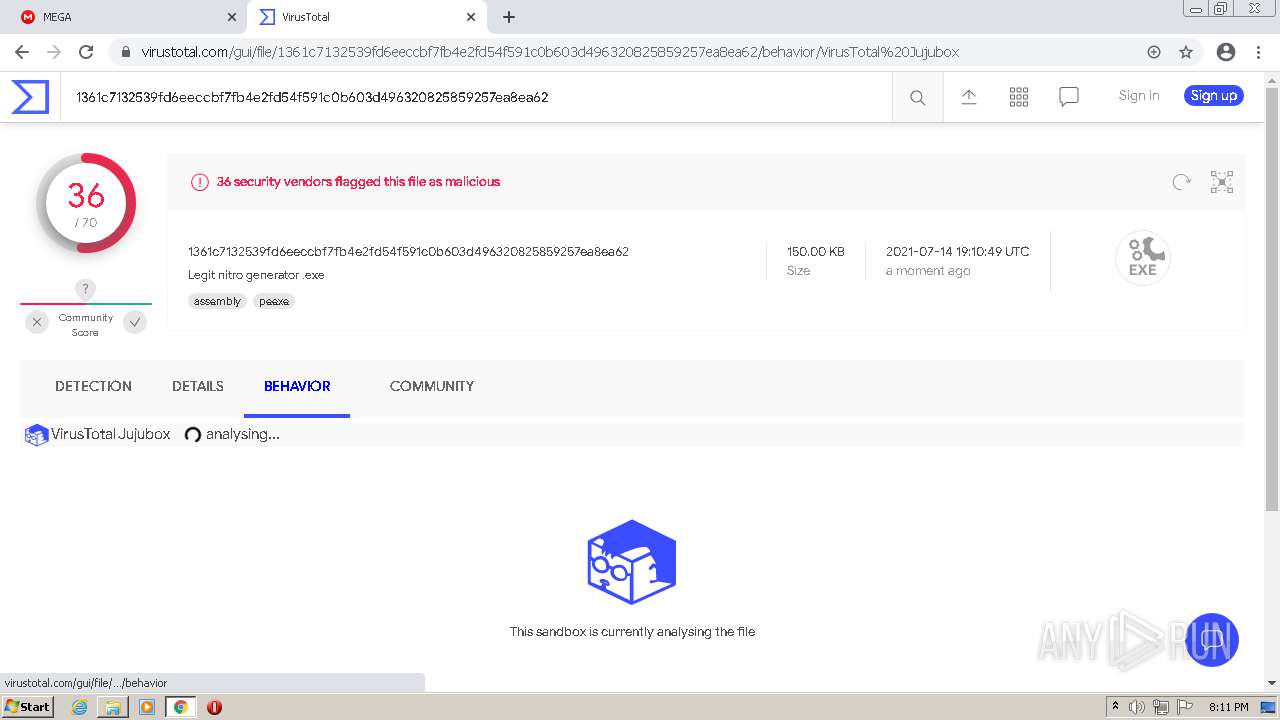
Task: Click the upload file icon
Action: click(968, 97)
